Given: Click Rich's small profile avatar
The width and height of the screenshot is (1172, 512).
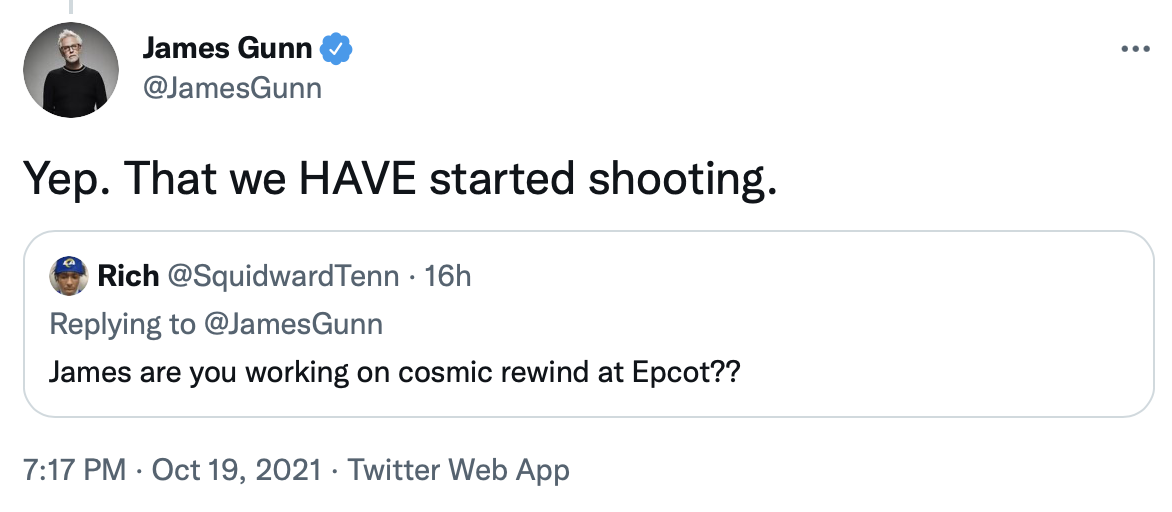Looking at the screenshot, I should pos(68,276).
